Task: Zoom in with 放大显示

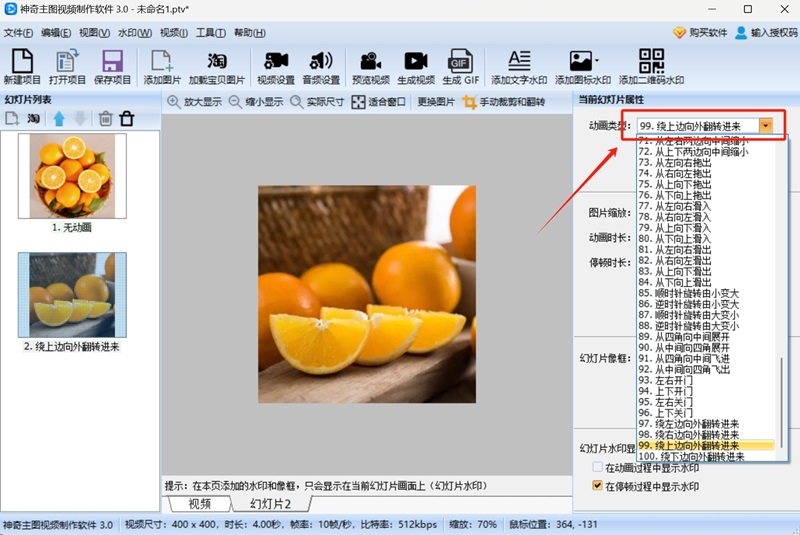Action: click(x=194, y=101)
